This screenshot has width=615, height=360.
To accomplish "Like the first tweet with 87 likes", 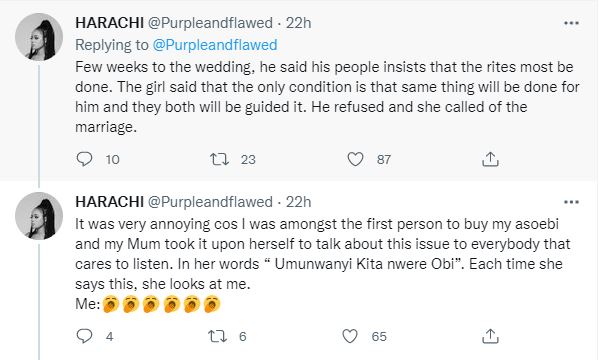I will pyautogui.click(x=355, y=159).
